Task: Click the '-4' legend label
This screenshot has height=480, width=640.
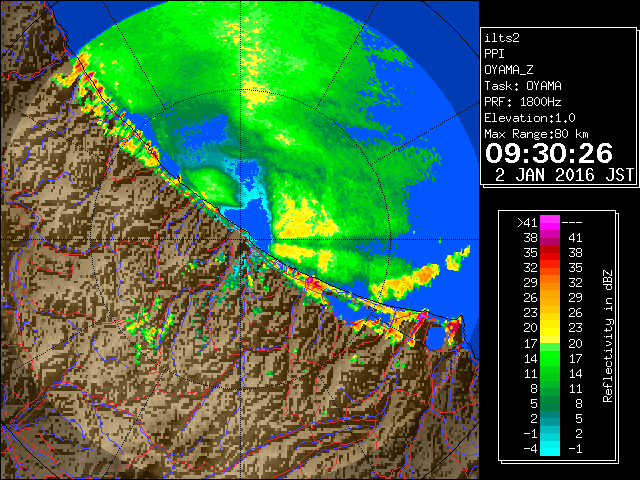Action: [x=530, y=449]
